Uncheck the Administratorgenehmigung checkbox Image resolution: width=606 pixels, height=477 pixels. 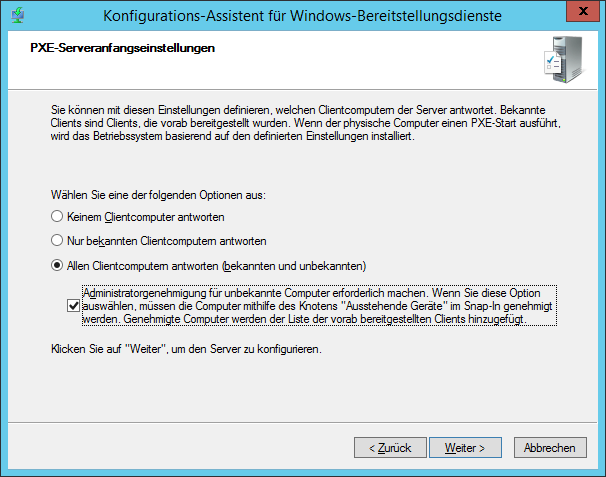pos(73,306)
